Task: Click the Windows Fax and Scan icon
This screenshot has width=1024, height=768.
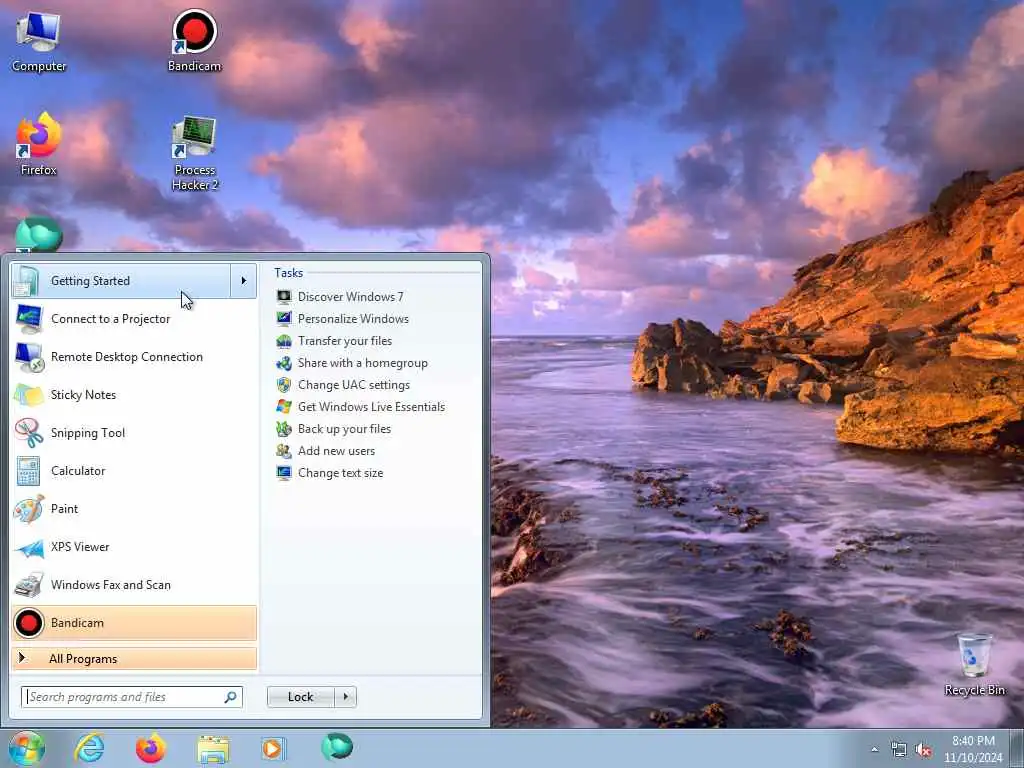Action: coord(29,585)
